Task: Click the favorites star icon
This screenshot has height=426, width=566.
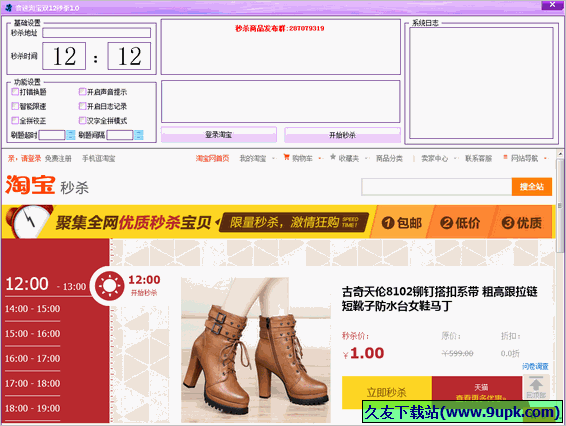Action: (x=333, y=157)
